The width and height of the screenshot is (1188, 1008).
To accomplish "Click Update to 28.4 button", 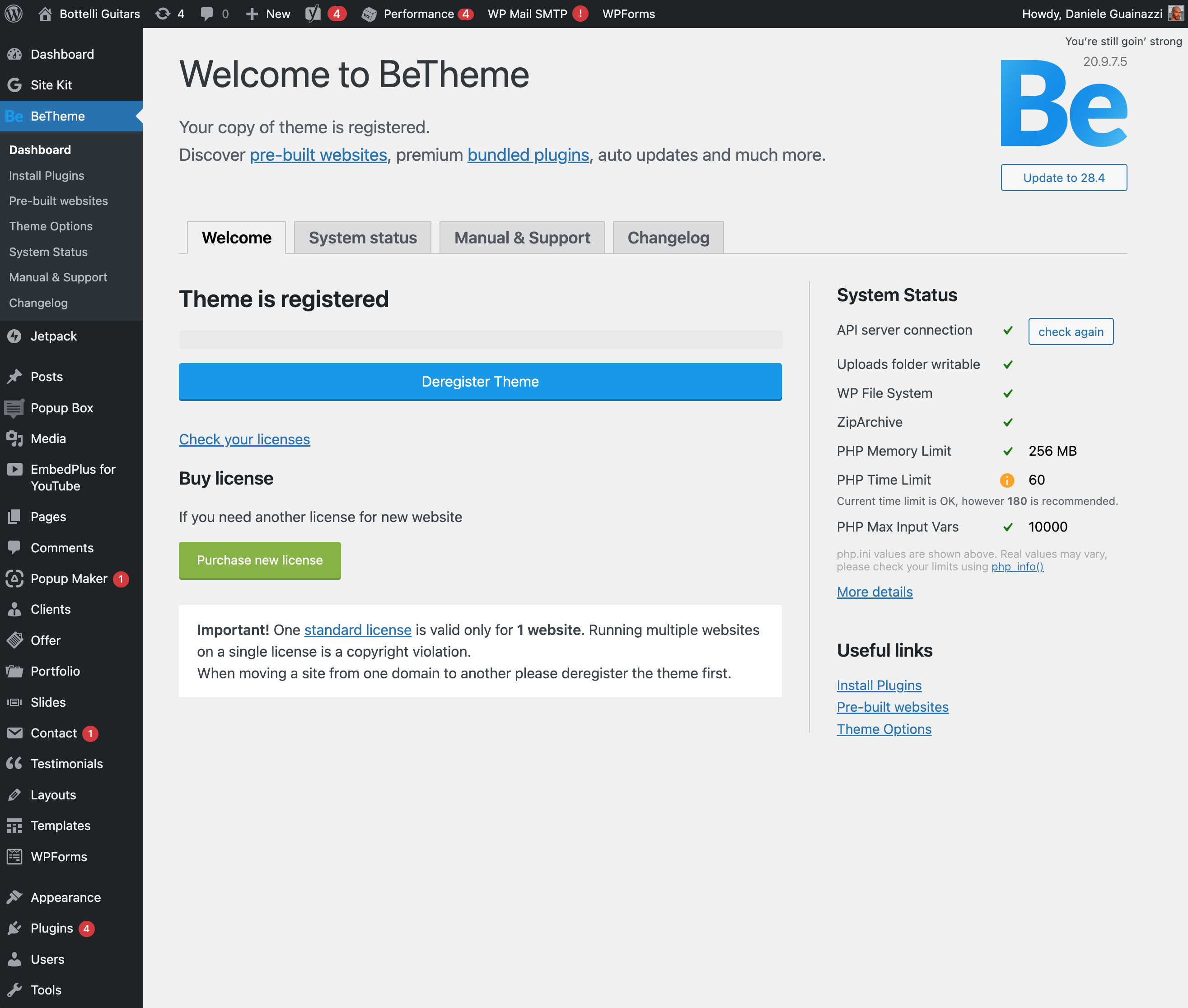I will (1063, 178).
